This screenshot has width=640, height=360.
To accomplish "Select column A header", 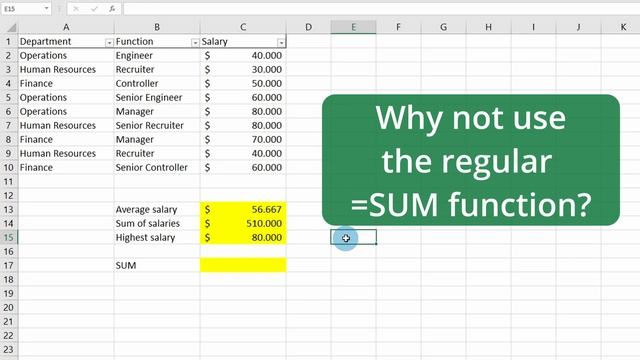I will coord(66,27).
